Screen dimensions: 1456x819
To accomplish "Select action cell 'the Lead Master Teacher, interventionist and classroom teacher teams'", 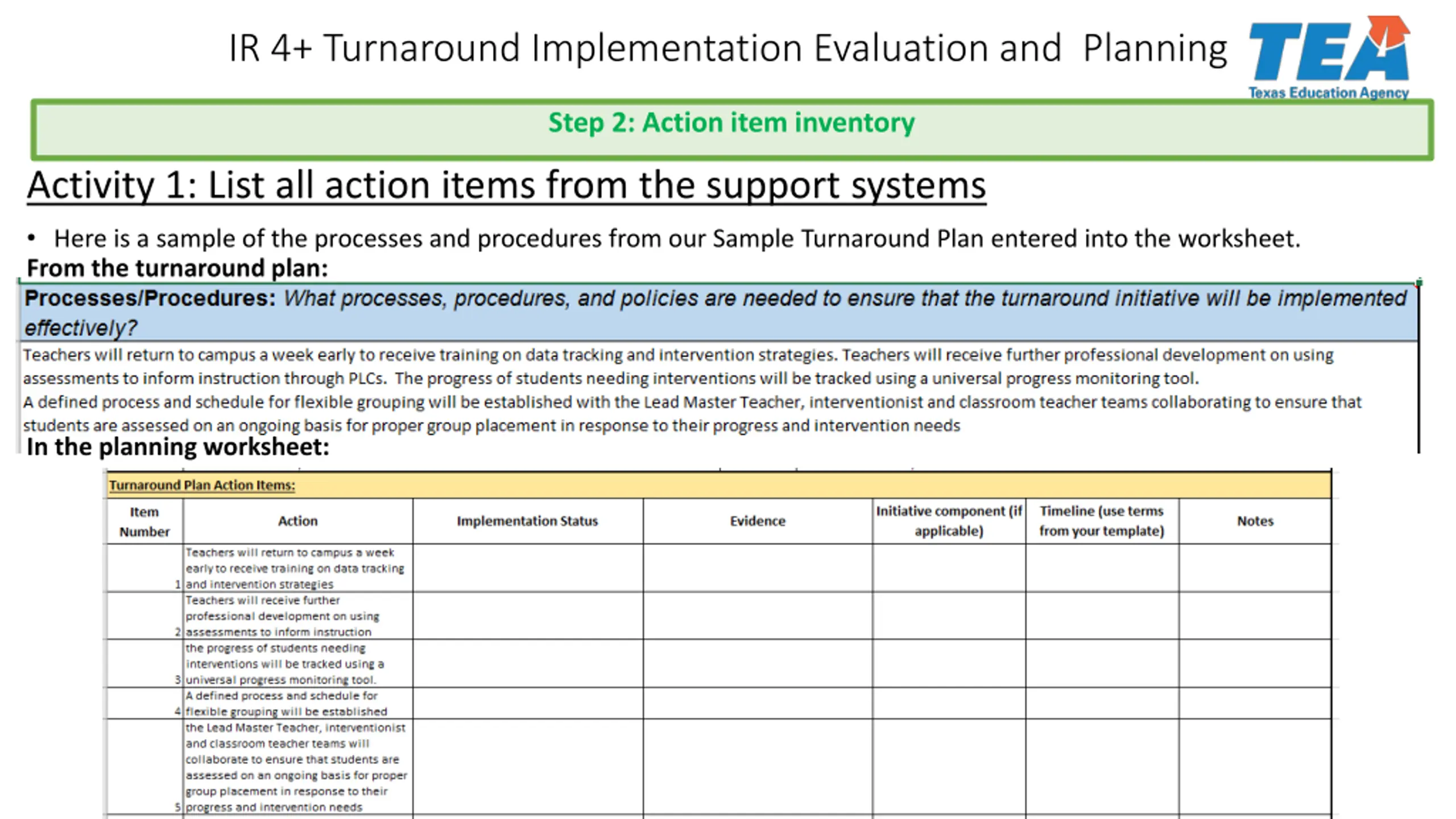I will click(298, 767).
